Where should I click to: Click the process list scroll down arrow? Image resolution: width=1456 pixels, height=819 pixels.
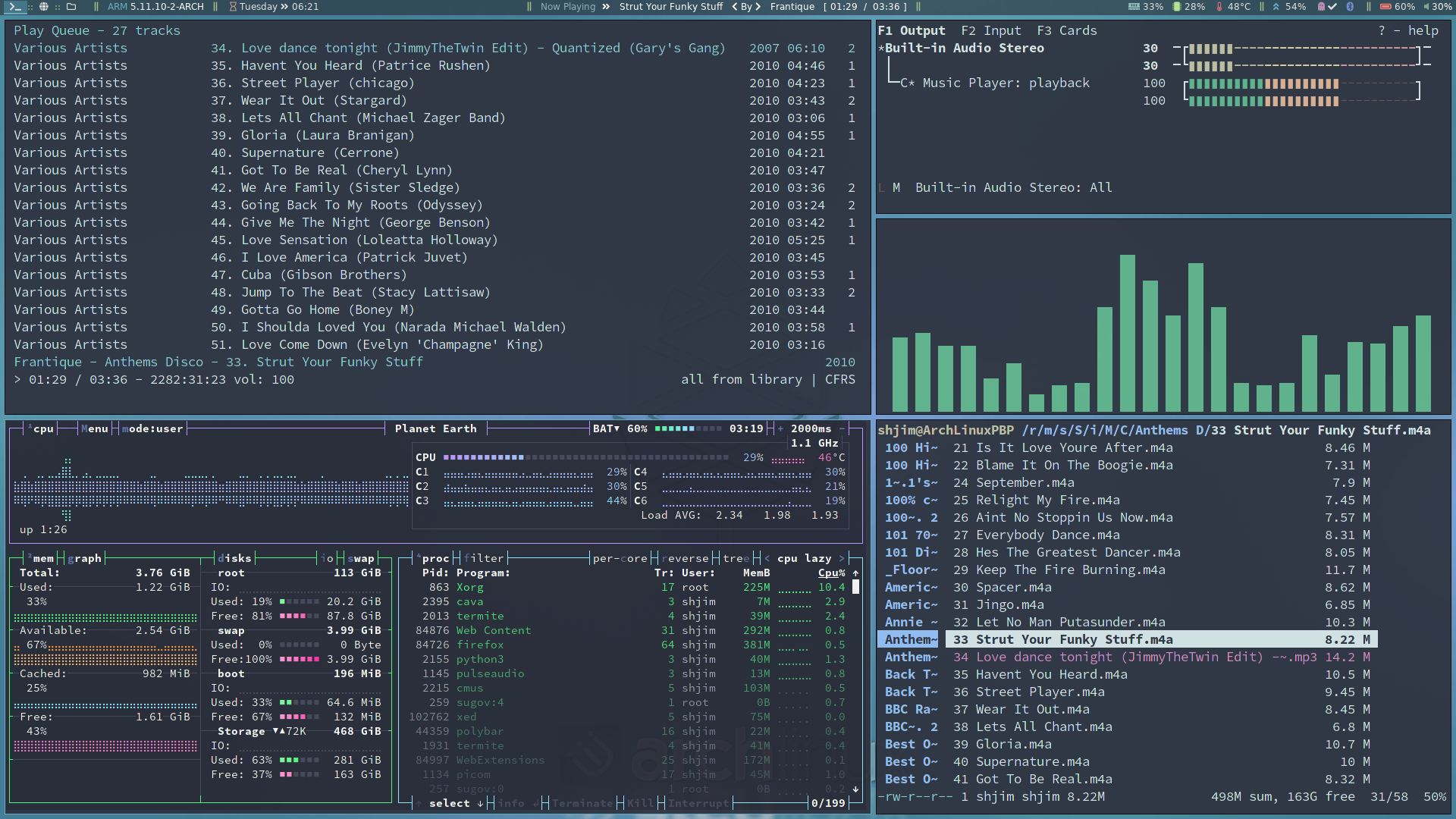tap(855, 789)
